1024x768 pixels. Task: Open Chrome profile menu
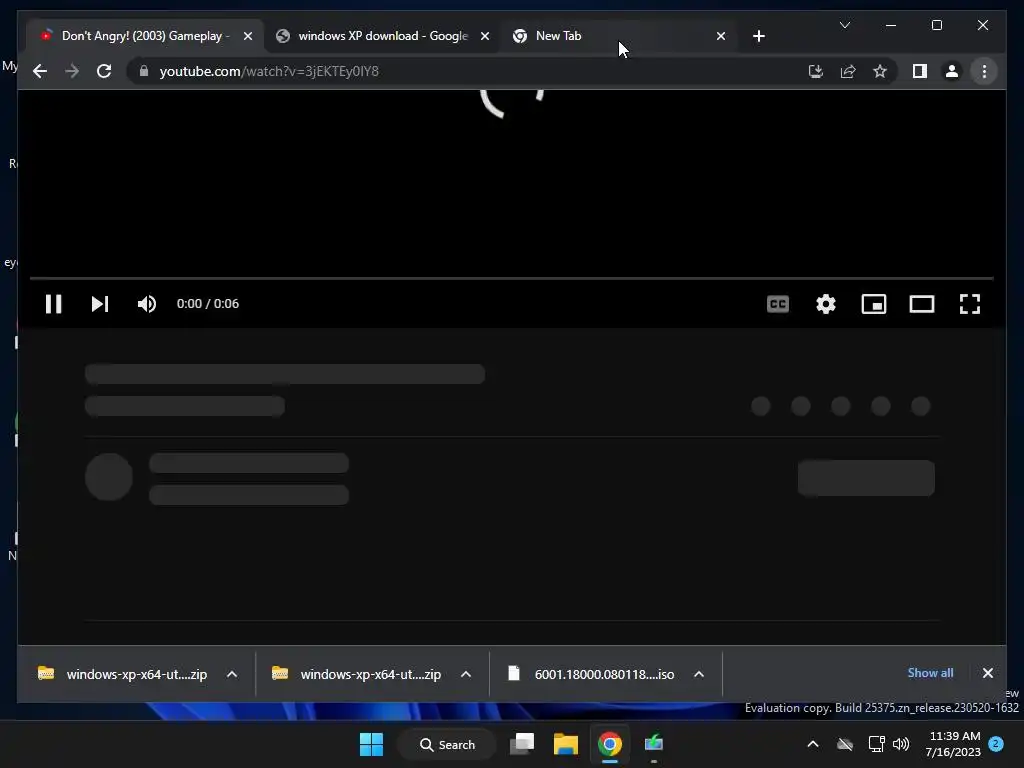tap(952, 71)
